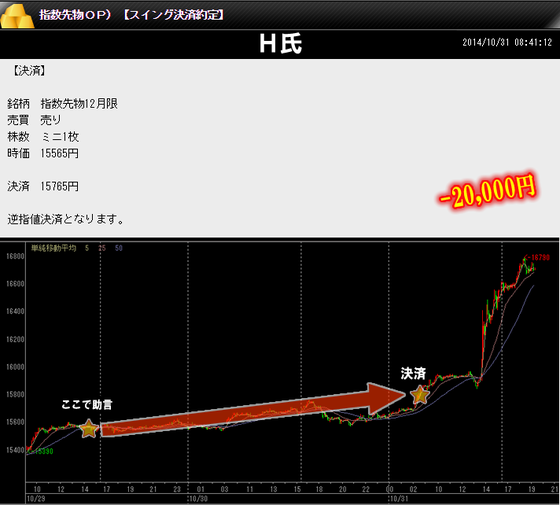Click the 10/31 date label on axis
This screenshot has width=560, height=505.
pyautogui.click(x=399, y=499)
